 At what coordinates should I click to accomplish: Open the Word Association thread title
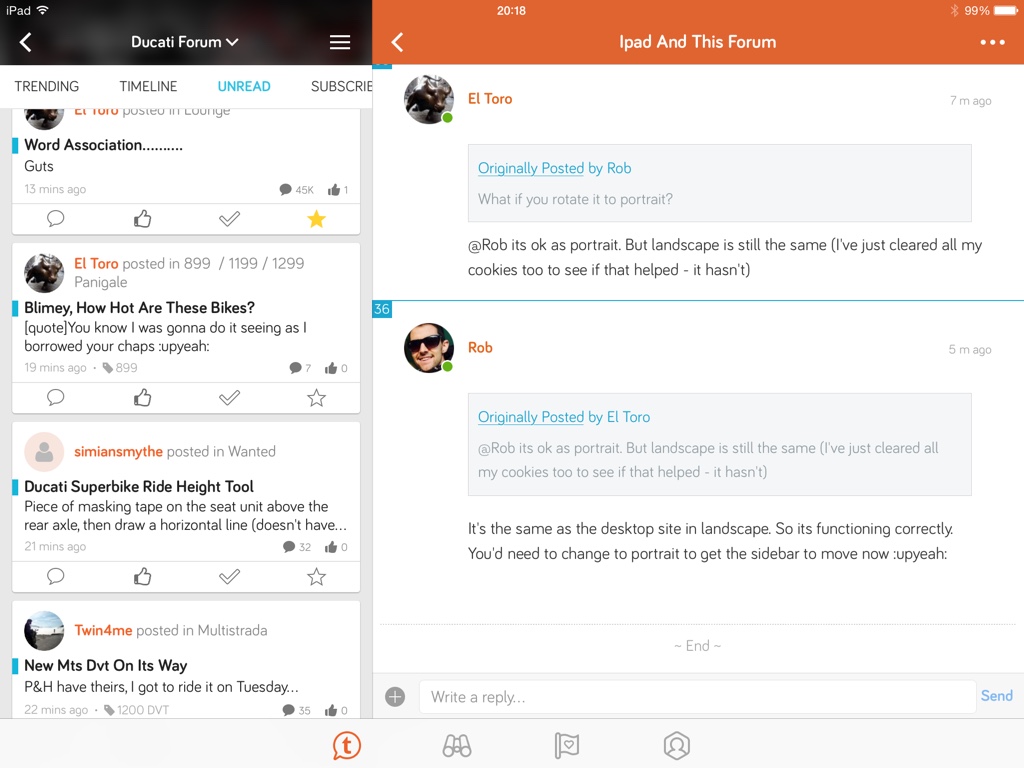tap(103, 145)
